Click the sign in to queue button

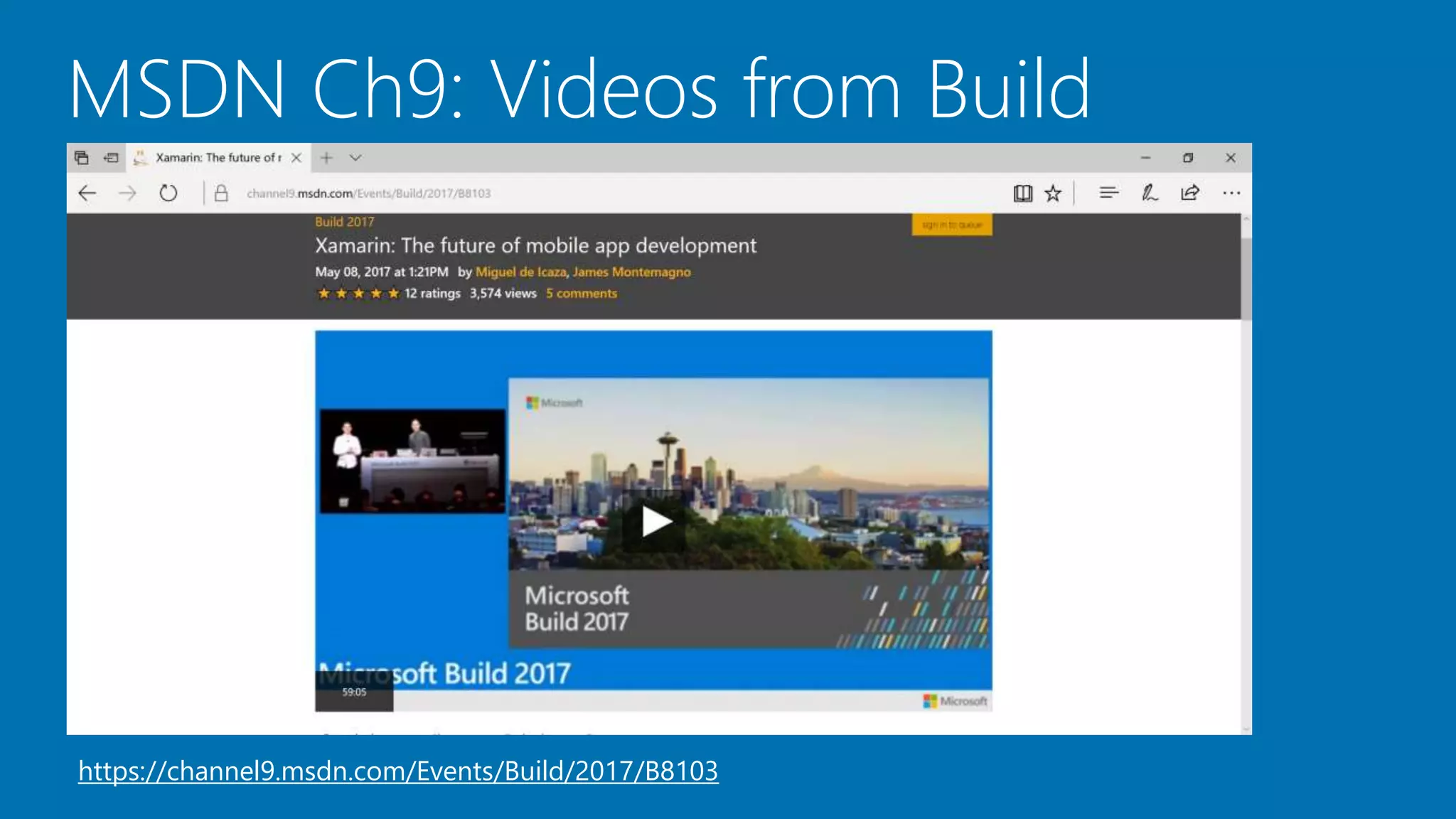pyautogui.click(x=952, y=225)
